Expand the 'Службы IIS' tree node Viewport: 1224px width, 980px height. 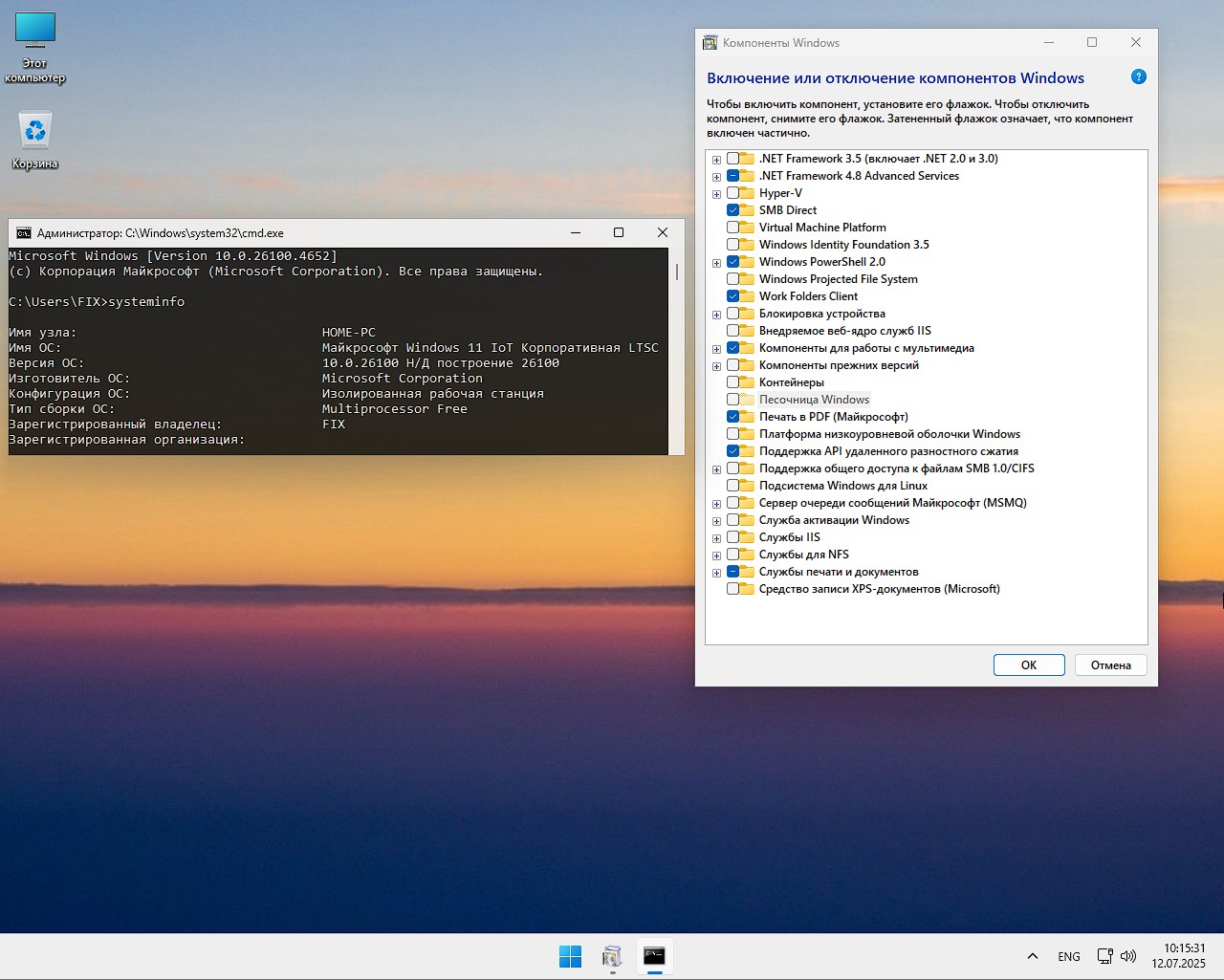pyautogui.click(x=716, y=538)
